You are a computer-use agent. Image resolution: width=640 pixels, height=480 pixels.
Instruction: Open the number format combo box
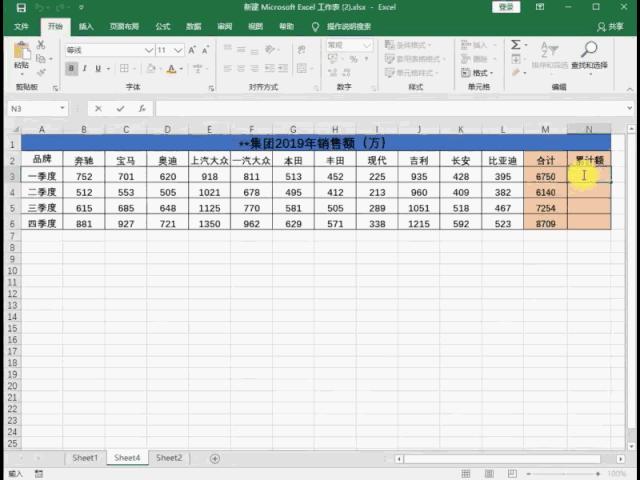click(x=349, y=45)
